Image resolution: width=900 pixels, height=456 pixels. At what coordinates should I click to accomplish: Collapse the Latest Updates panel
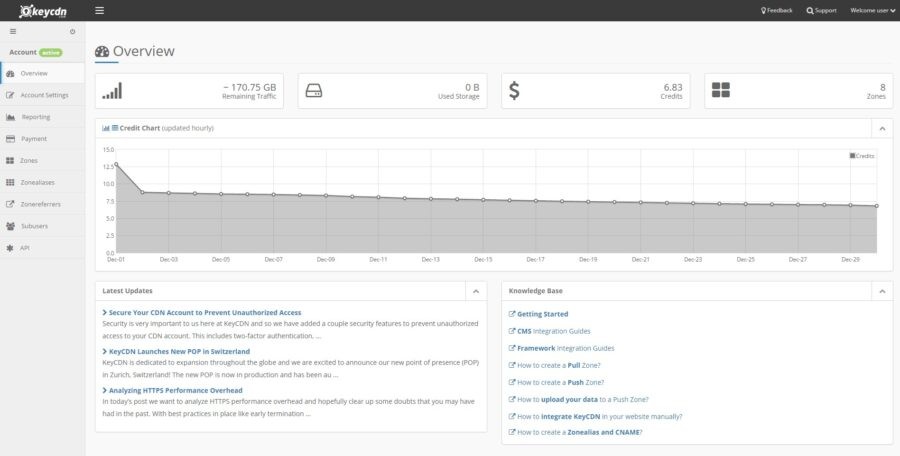[x=476, y=291]
